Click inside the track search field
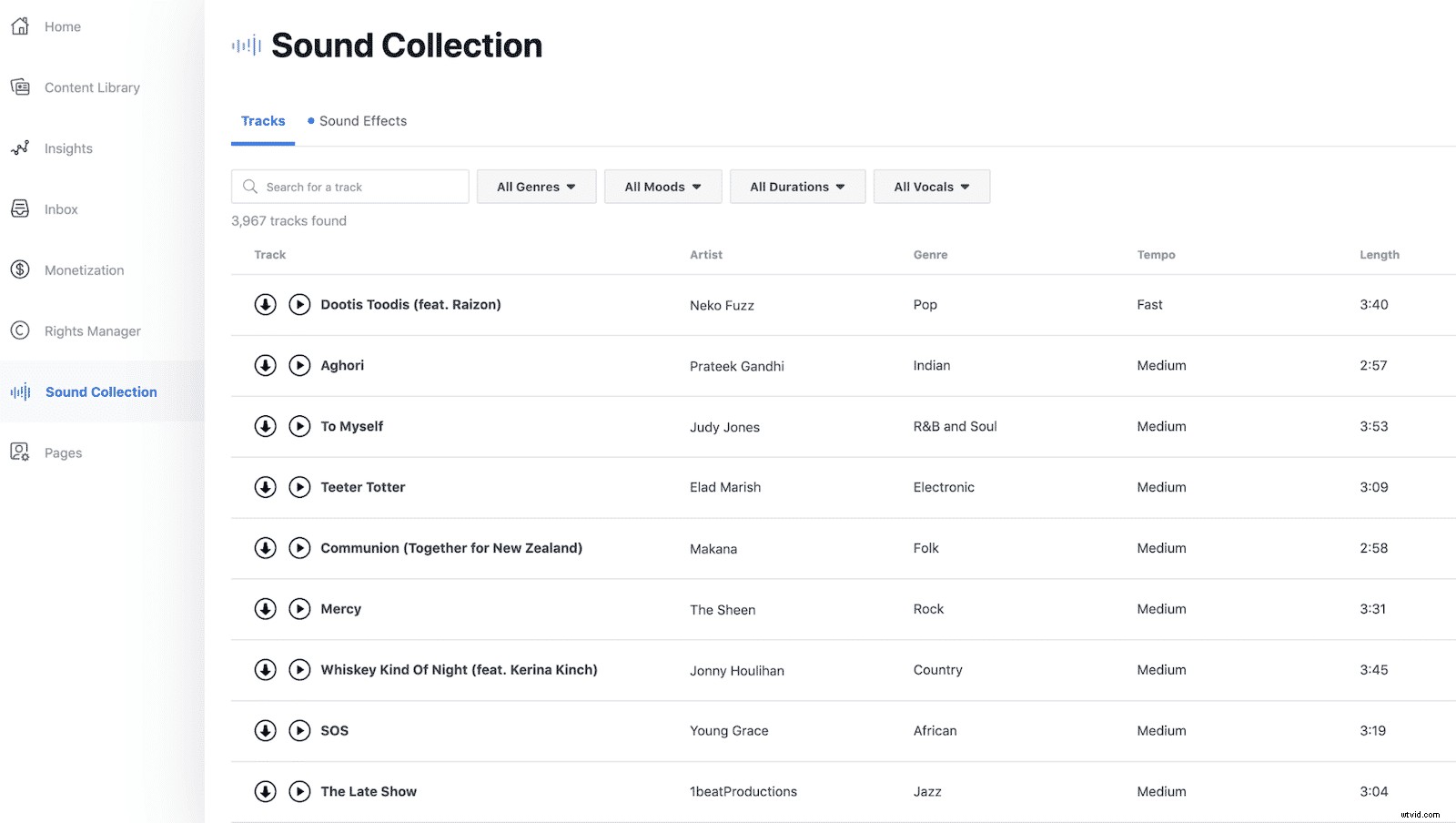 355,187
